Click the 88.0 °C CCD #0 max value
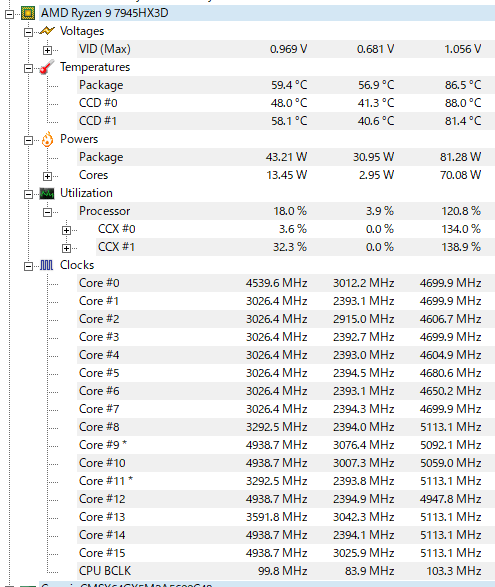 click(463, 103)
